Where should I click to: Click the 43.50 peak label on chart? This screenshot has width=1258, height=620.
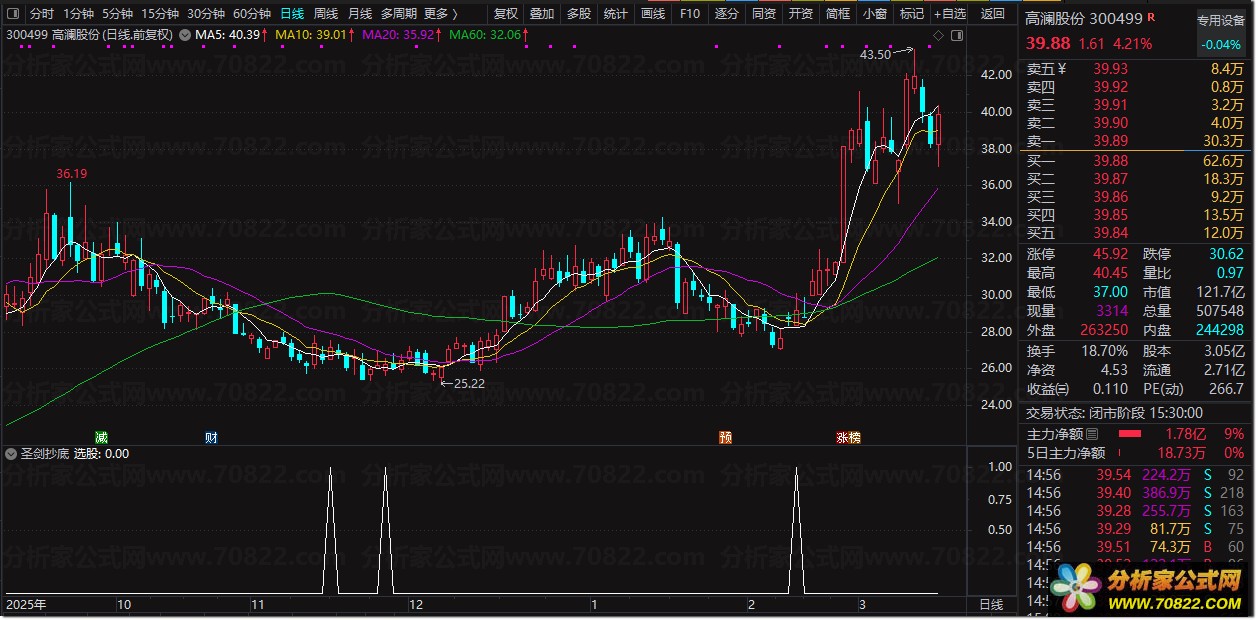coord(875,55)
